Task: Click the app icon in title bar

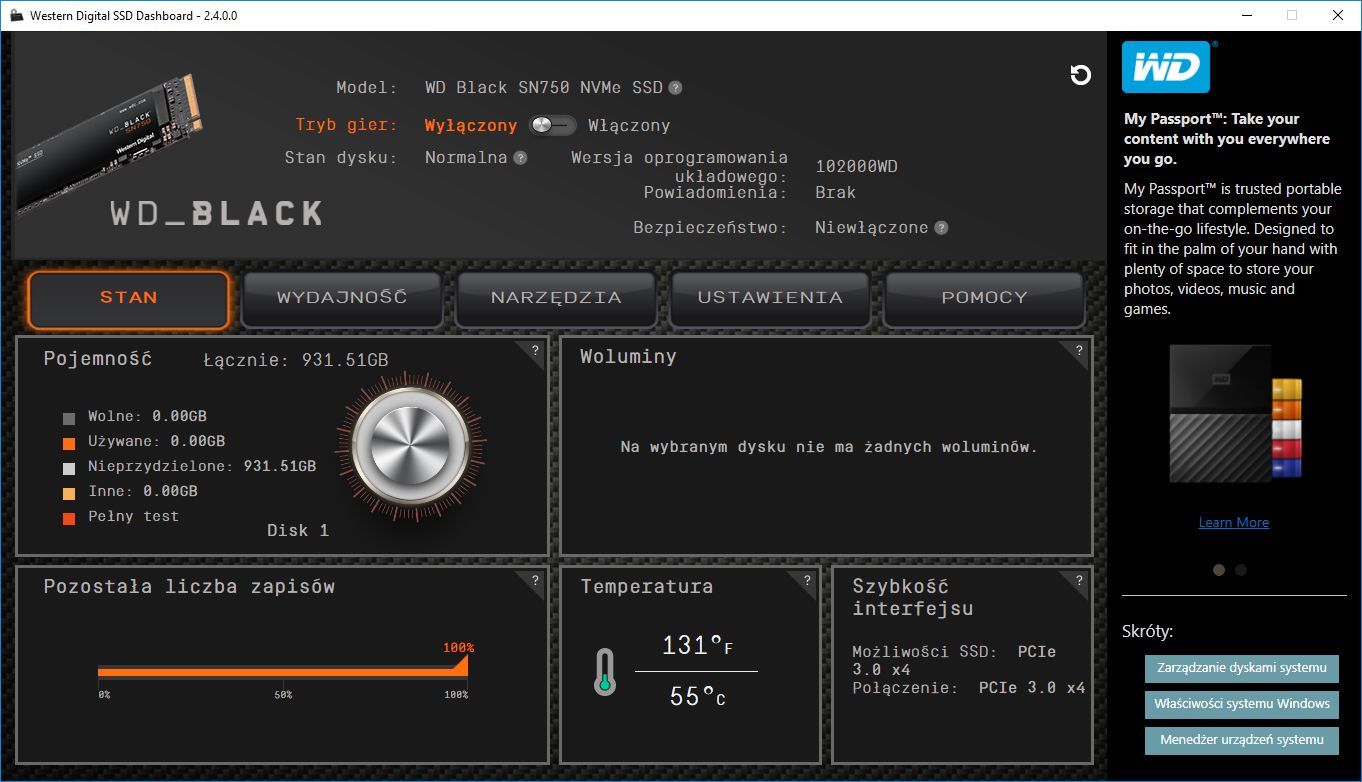Action: point(16,16)
